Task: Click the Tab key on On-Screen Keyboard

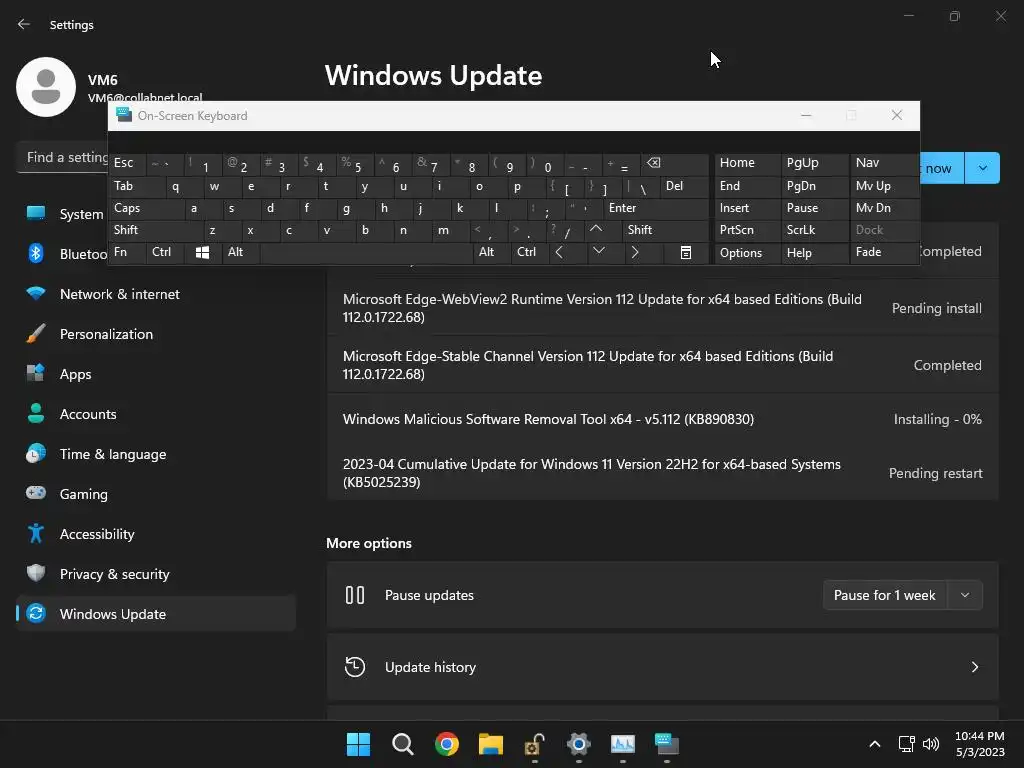Action: pos(136,185)
